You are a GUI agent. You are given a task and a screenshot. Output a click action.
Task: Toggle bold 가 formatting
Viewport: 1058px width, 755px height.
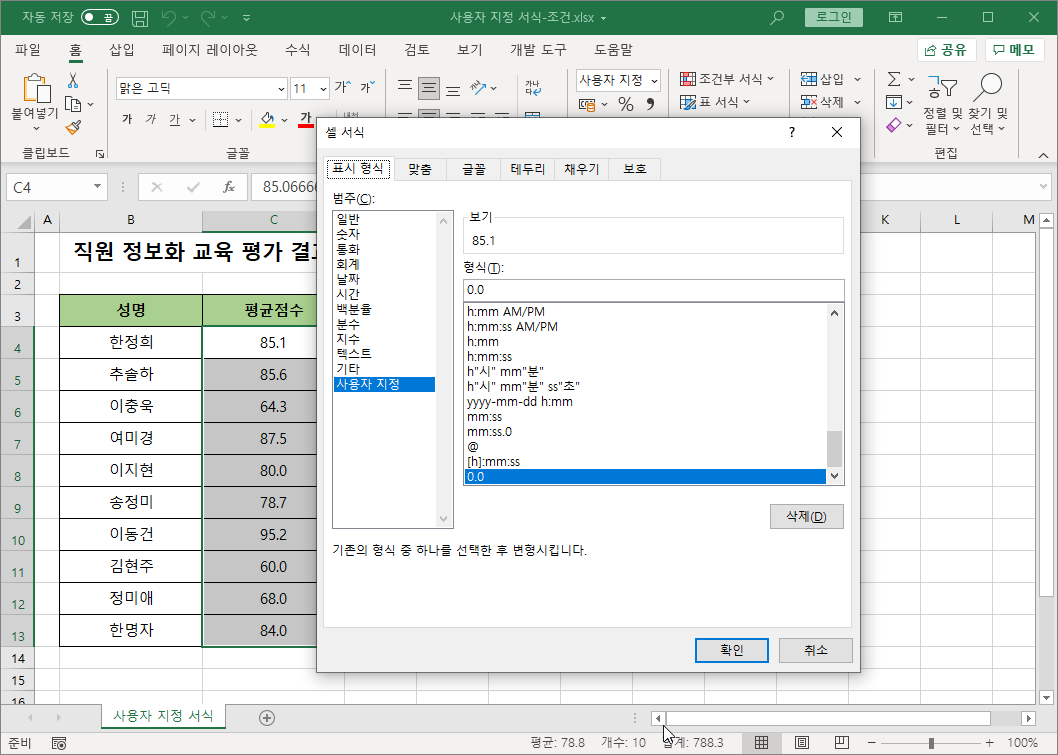click(x=127, y=119)
